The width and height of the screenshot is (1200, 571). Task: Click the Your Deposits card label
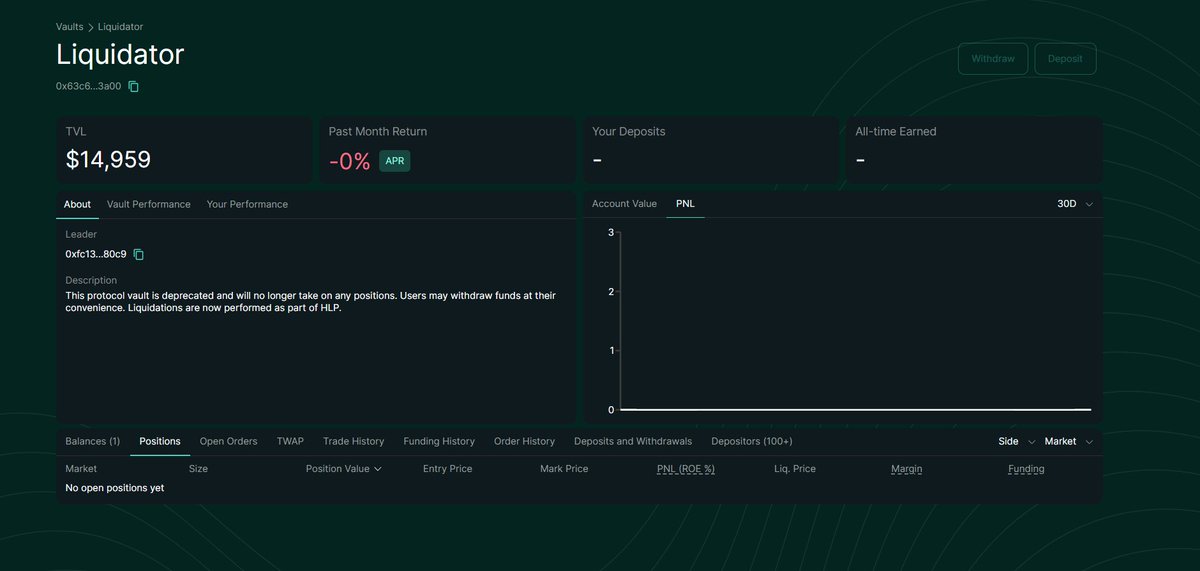pos(629,131)
